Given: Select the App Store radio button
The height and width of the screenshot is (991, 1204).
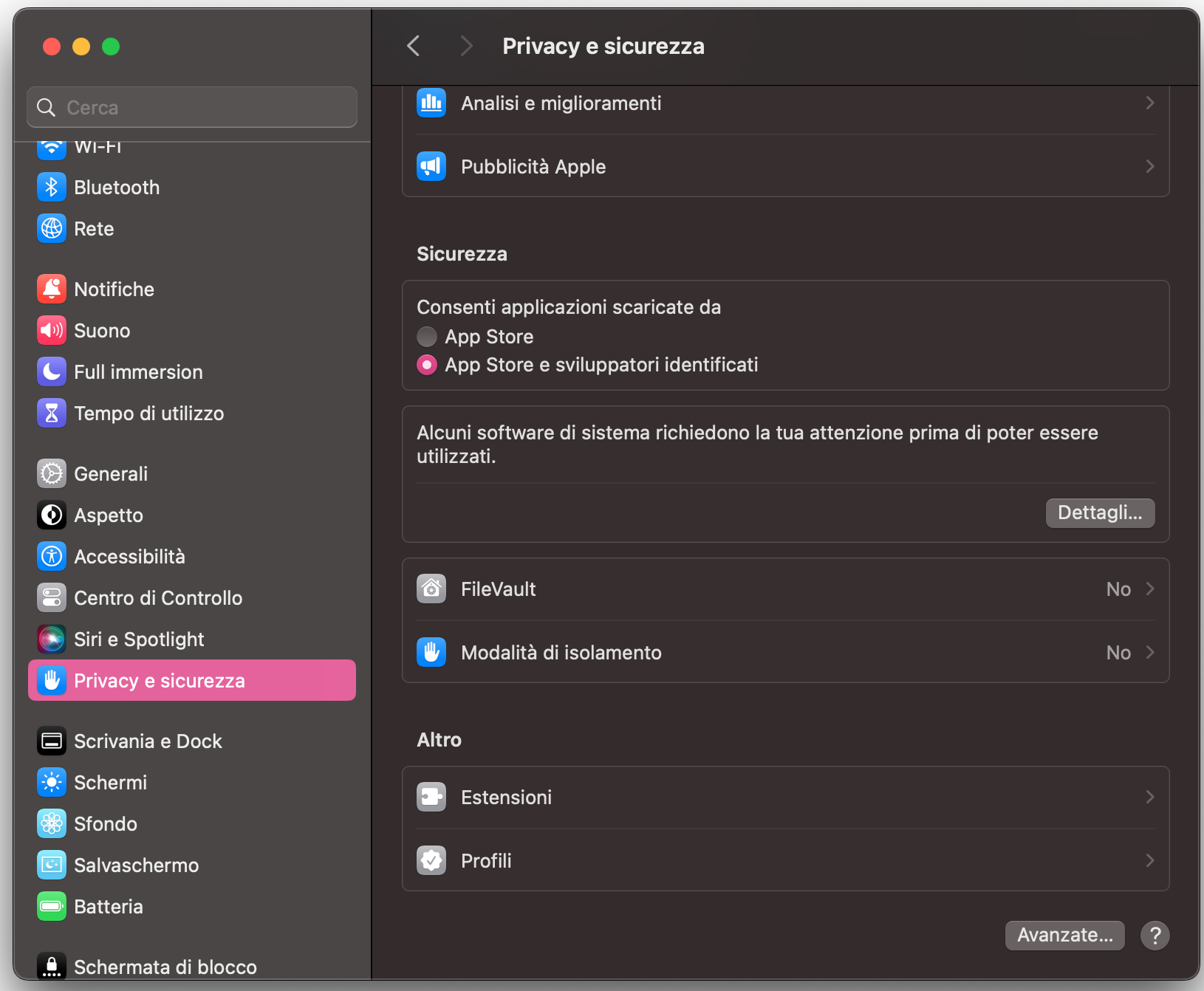Looking at the screenshot, I should pos(426,336).
